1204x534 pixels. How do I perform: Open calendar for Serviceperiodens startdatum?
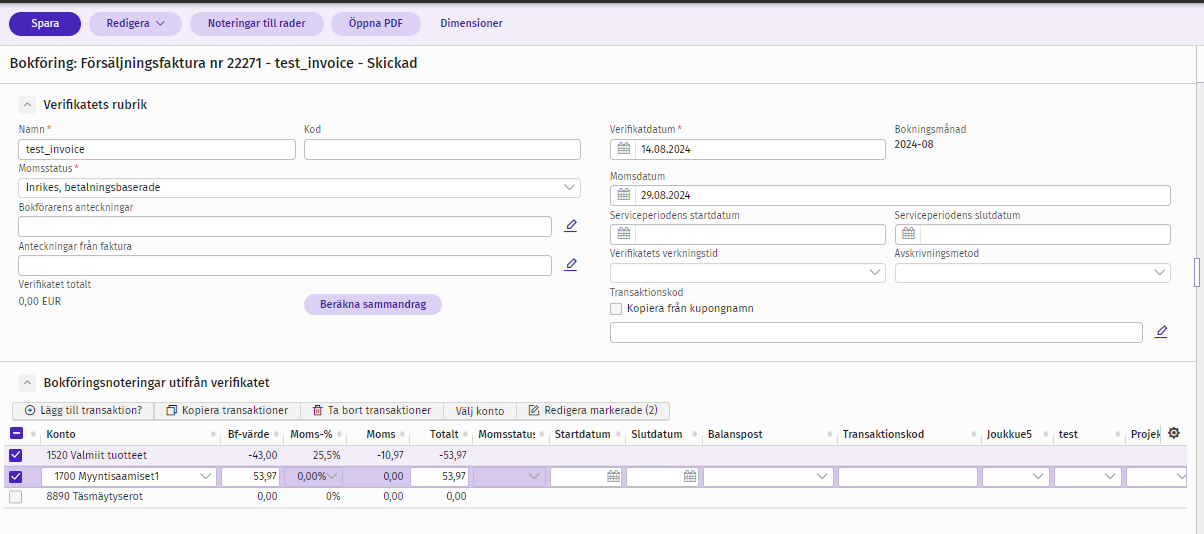click(x=624, y=234)
